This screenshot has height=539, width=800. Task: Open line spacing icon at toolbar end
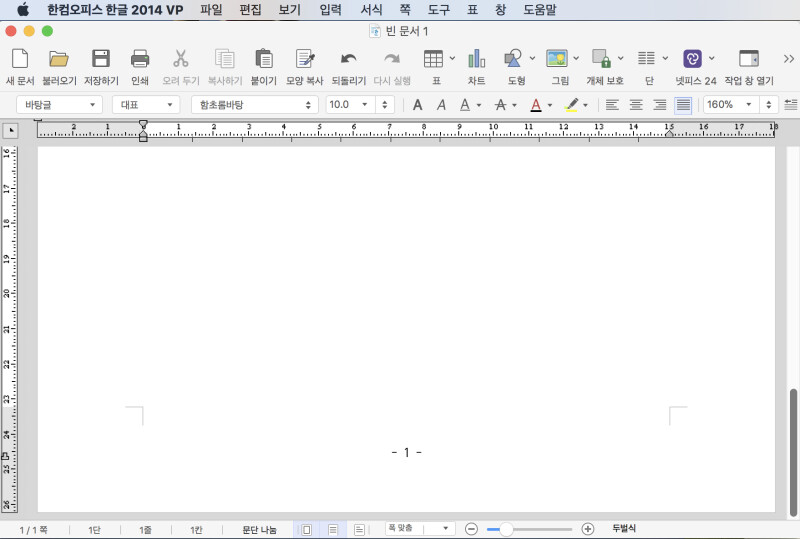[791, 105]
